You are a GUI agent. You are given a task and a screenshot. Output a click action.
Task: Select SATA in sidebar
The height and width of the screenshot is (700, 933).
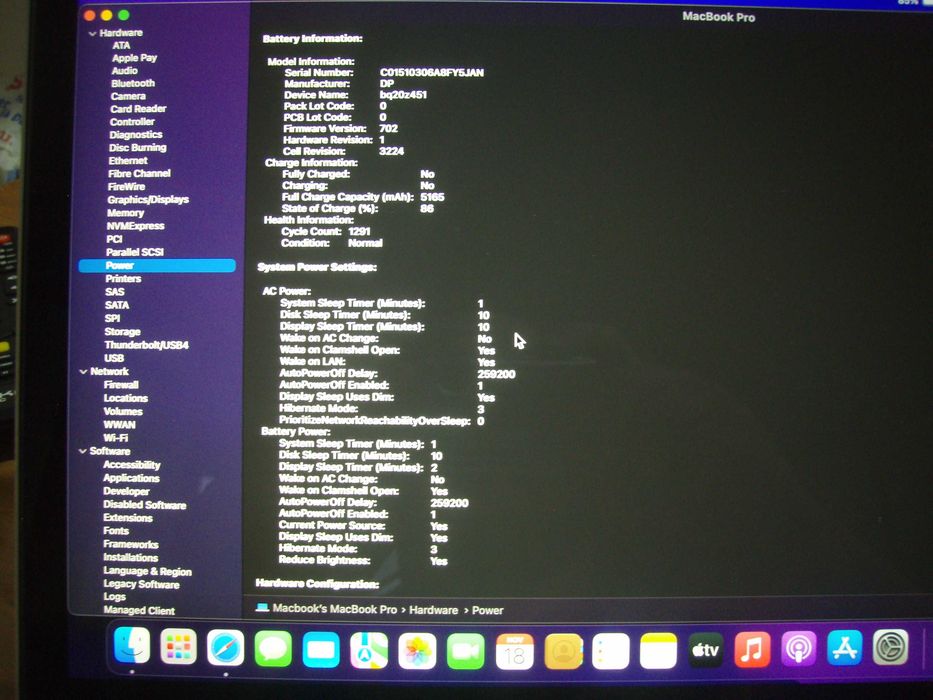pos(117,305)
